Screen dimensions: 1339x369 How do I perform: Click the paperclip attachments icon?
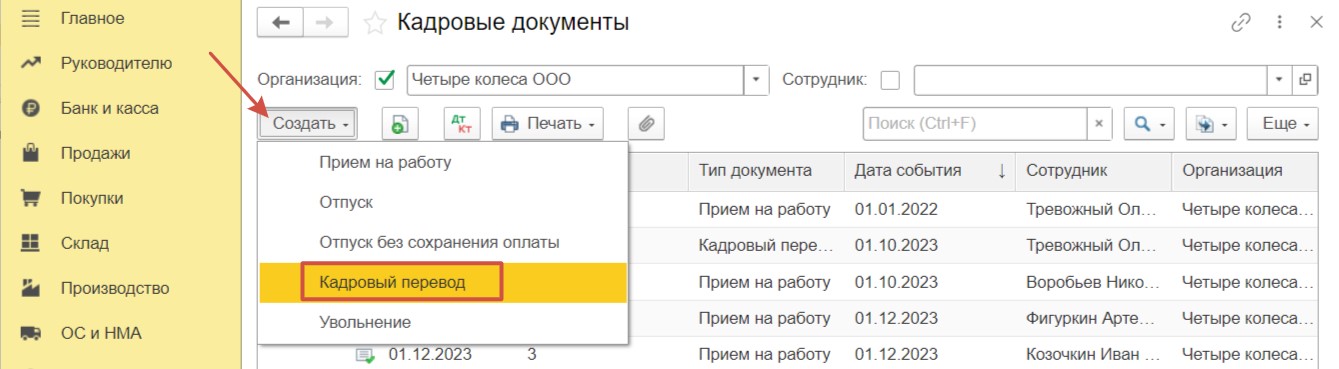[x=646, y=124]
